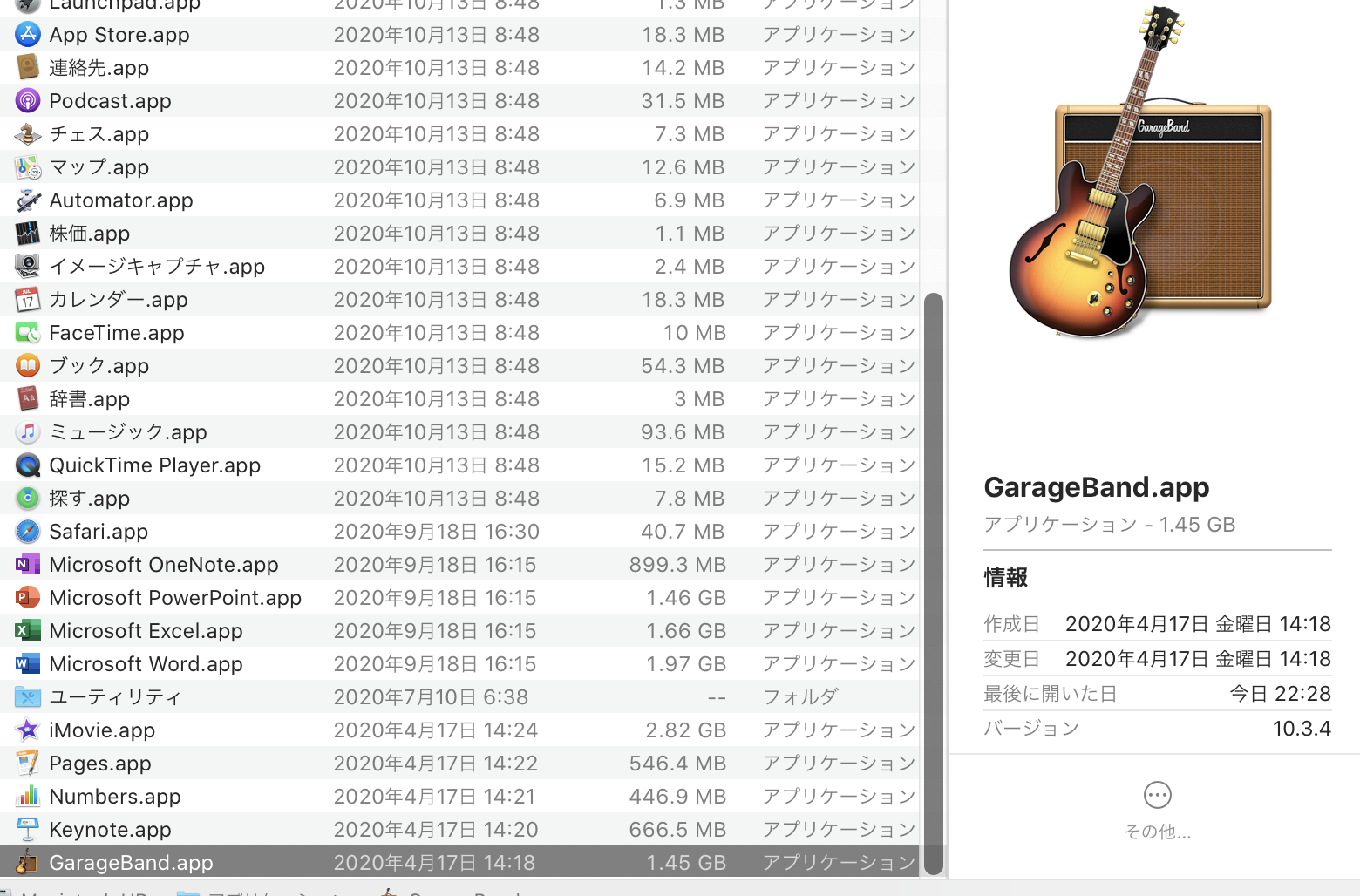Click the "GarageBand.app" title in preview pane
1360x896 pixels.
tap(1097, 487)
